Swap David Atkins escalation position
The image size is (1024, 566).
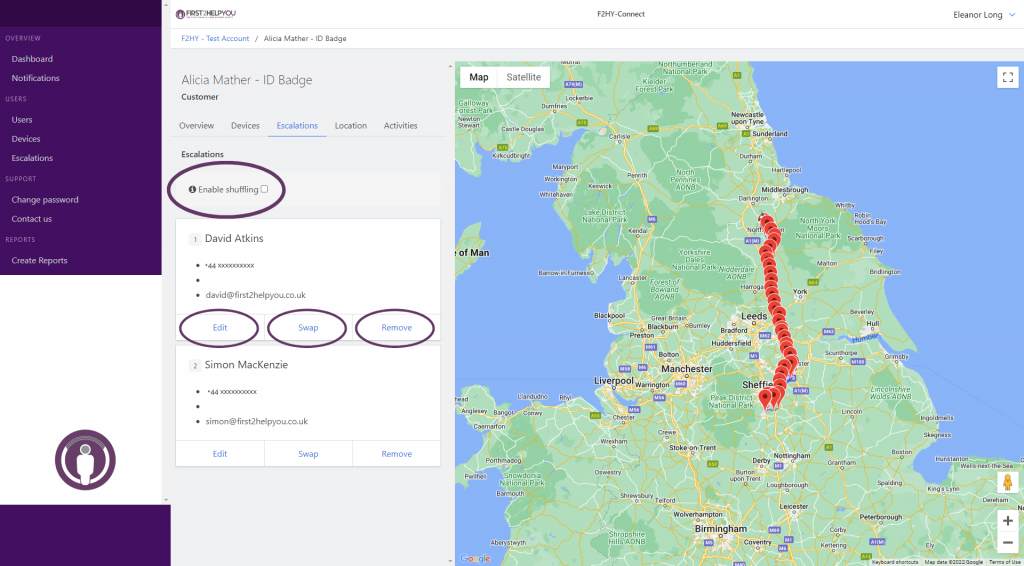[x=308, y=328]
